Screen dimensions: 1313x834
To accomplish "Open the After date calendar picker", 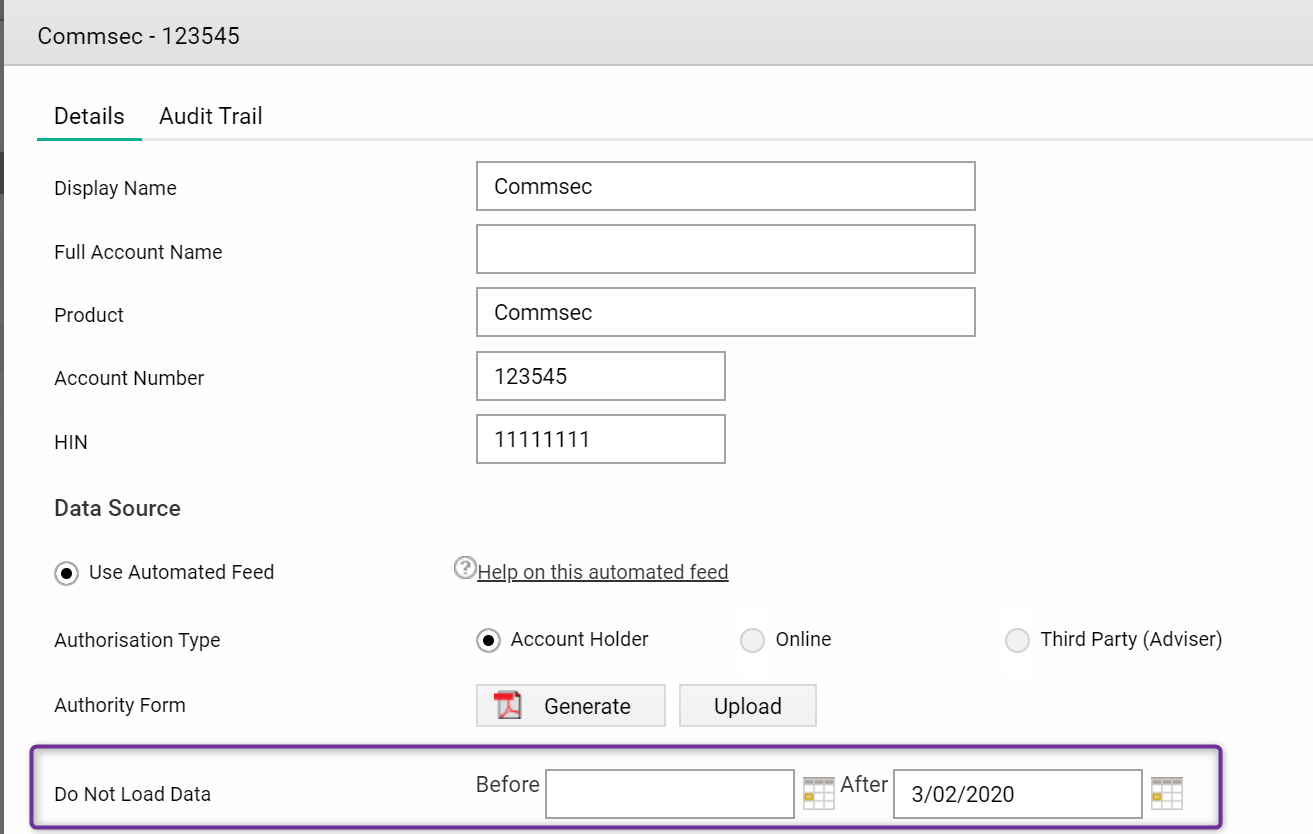I will point(1166,793).
